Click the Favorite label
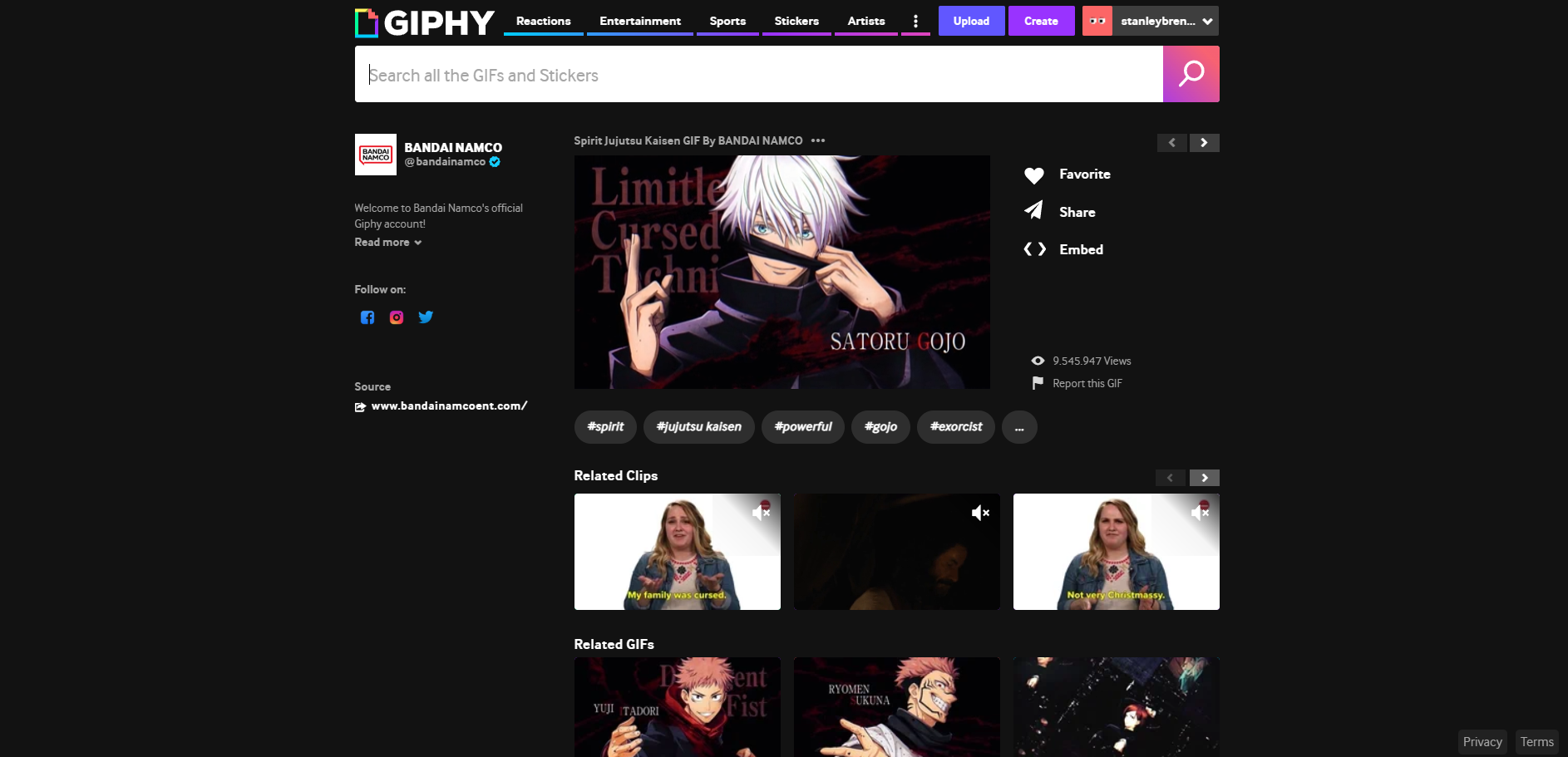The height and width of the screenshot is (757, 1568). point(1085,175)
